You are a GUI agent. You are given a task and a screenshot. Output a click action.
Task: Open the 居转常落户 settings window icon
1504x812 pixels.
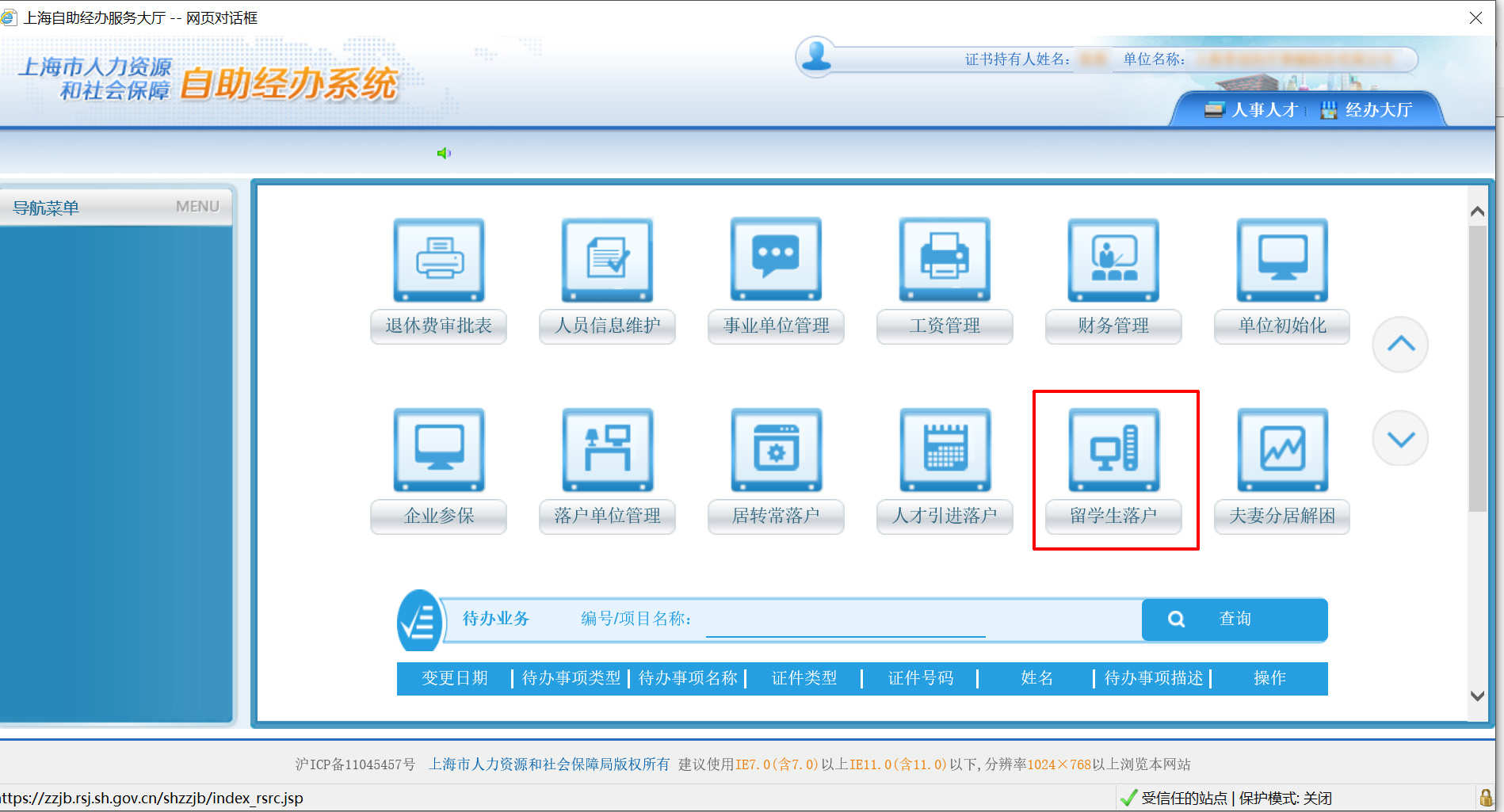777,450
